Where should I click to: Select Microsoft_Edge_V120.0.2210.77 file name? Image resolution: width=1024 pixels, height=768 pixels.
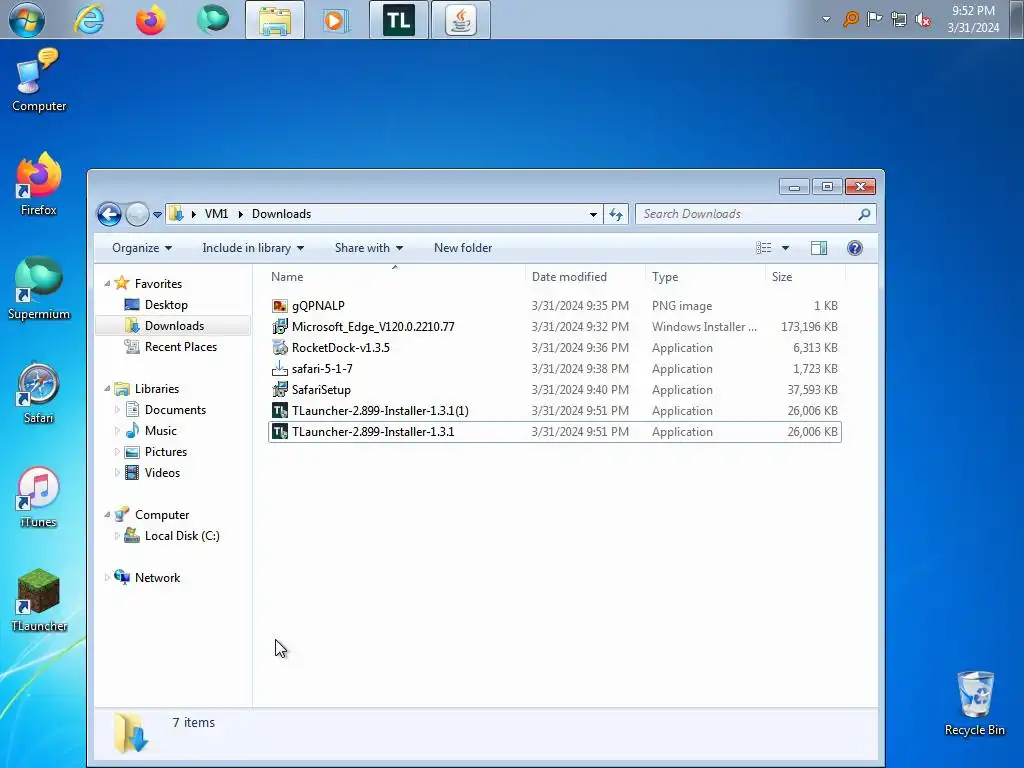(373, 327)
